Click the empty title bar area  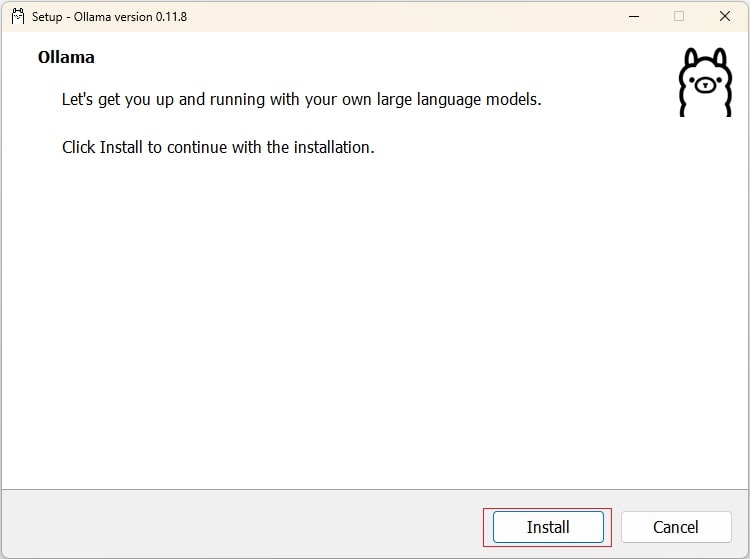pos(400,16)
